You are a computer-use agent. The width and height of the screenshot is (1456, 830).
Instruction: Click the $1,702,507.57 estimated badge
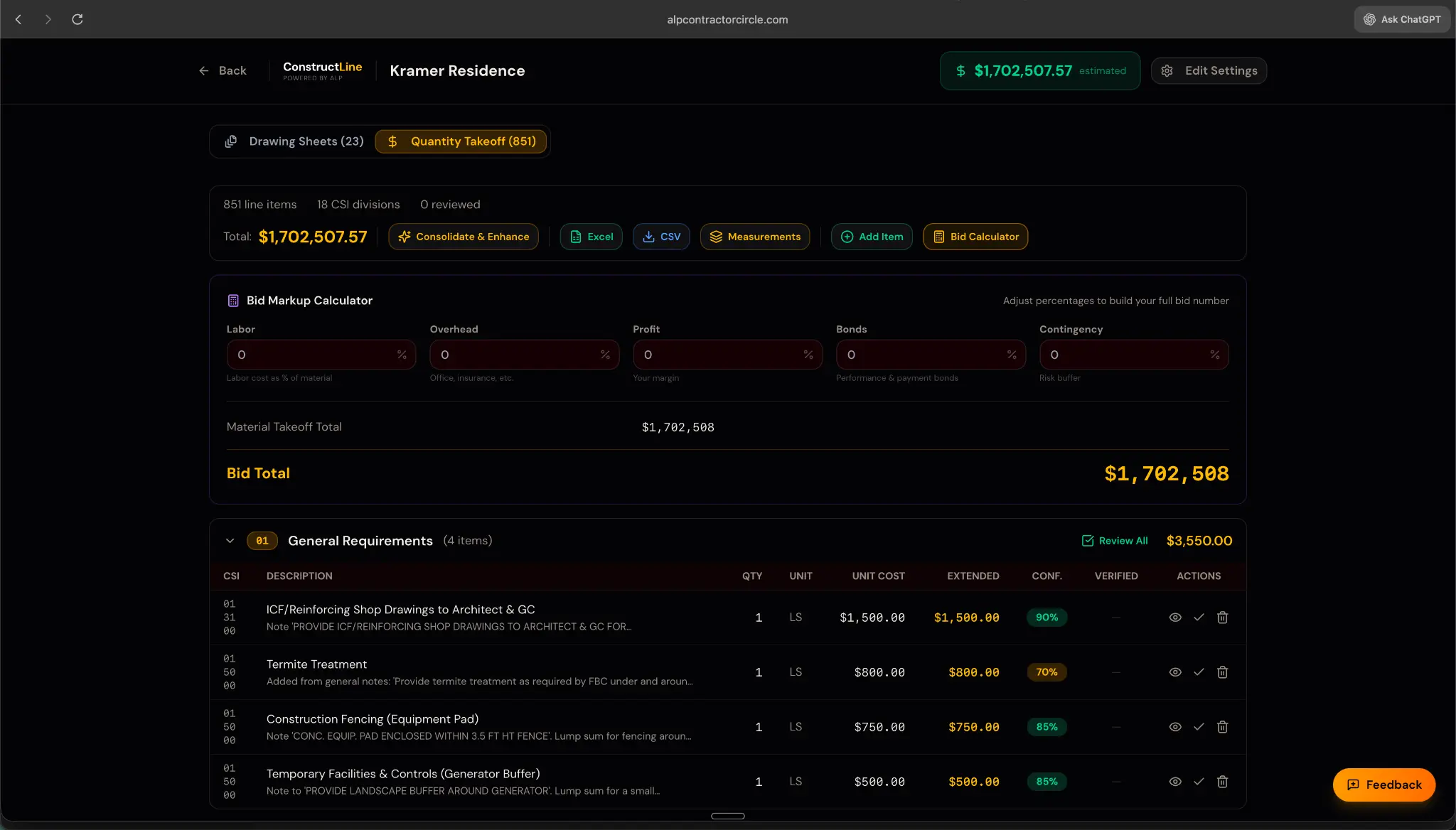[x=1039, y=70]
